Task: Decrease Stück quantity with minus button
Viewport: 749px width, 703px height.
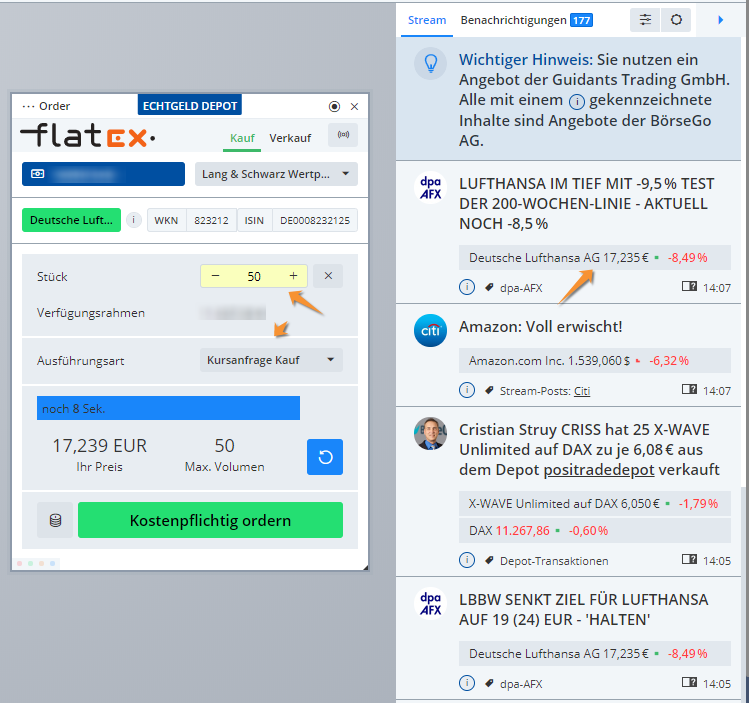Action: click(215, 276)
